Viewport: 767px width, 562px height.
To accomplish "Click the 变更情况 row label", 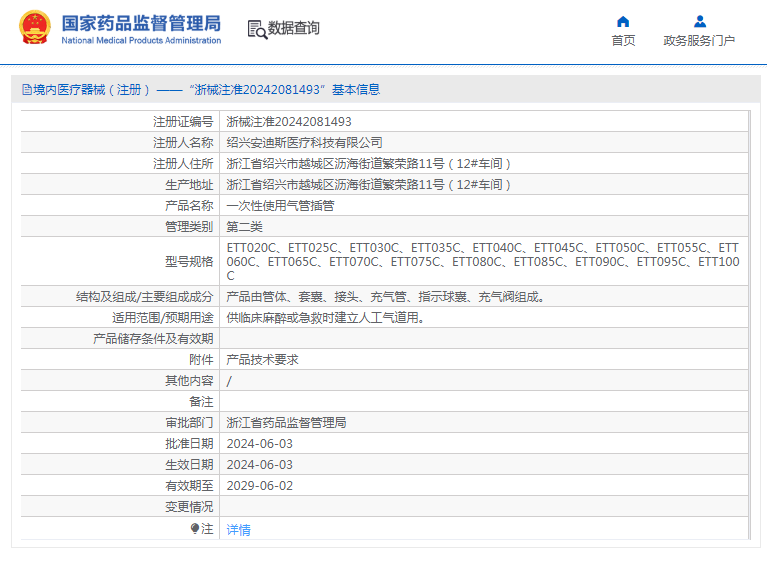I will (x=189, y=507).
